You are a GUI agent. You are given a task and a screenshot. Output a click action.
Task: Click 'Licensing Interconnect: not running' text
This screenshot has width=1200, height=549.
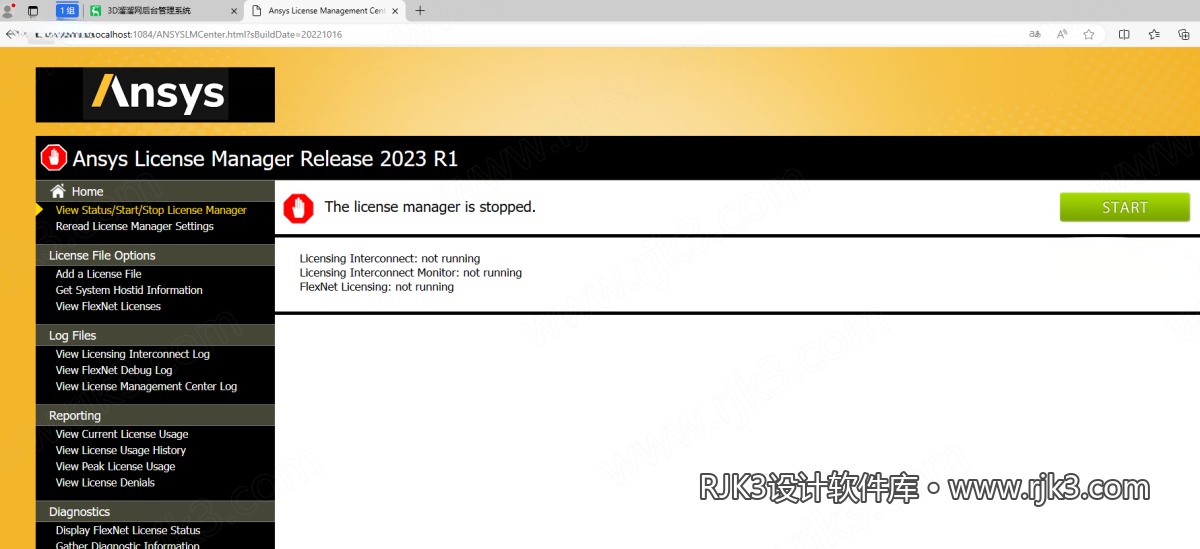point(390,258)
